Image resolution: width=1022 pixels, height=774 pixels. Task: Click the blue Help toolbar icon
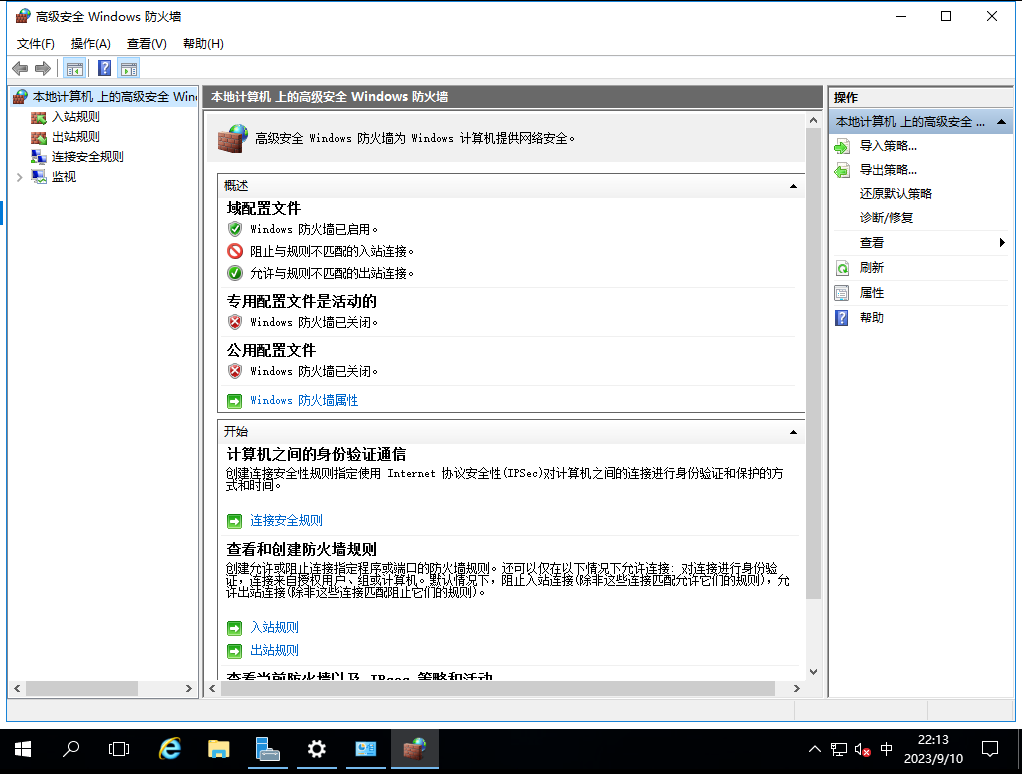click(x=104, y=68)
